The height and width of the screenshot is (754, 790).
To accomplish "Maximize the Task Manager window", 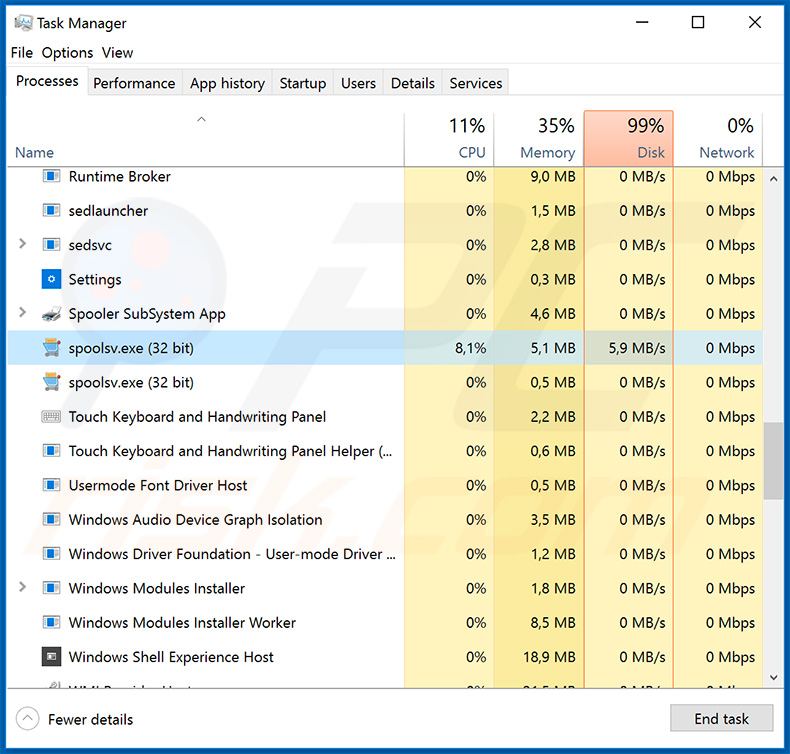I will click(698, 22).
